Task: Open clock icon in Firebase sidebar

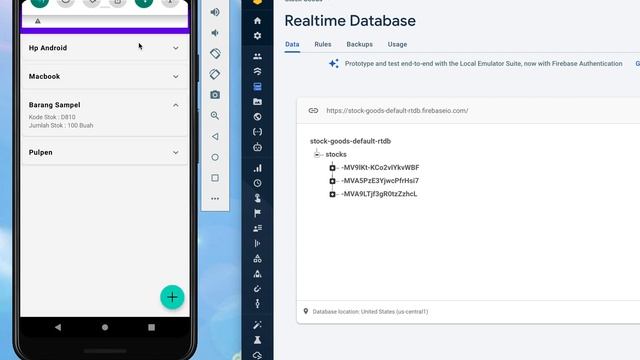Action: (258, 183)
